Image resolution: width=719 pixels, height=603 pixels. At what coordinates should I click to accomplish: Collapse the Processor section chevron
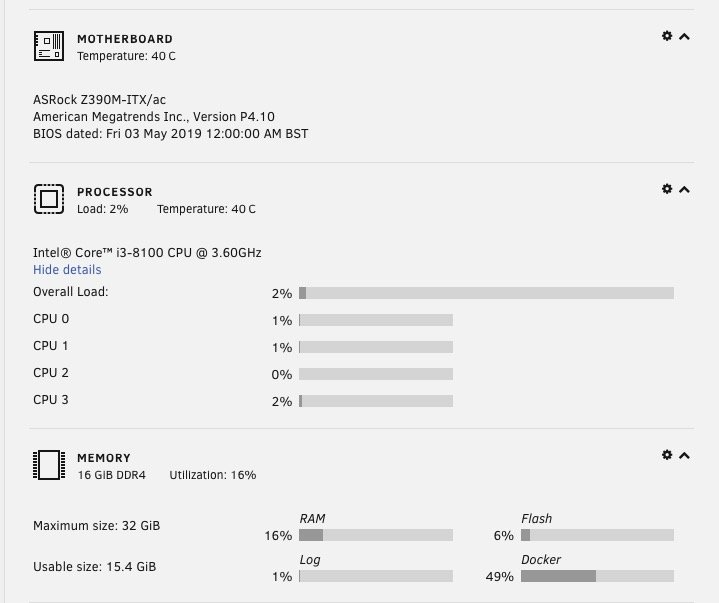pos(684,190)
